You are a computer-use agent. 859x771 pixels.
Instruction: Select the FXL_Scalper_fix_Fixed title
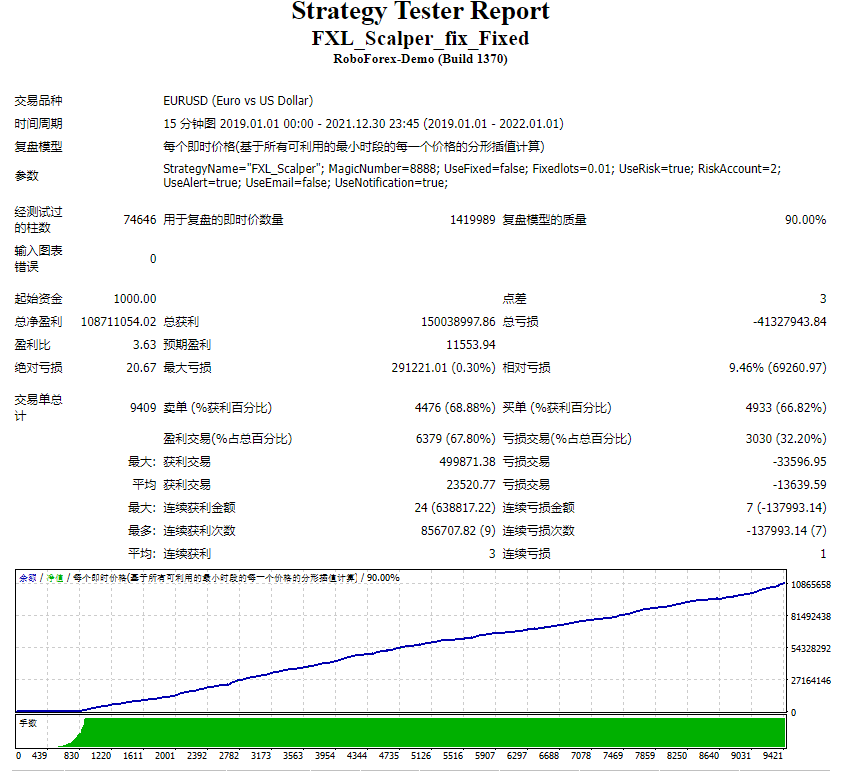pos(420,38)
